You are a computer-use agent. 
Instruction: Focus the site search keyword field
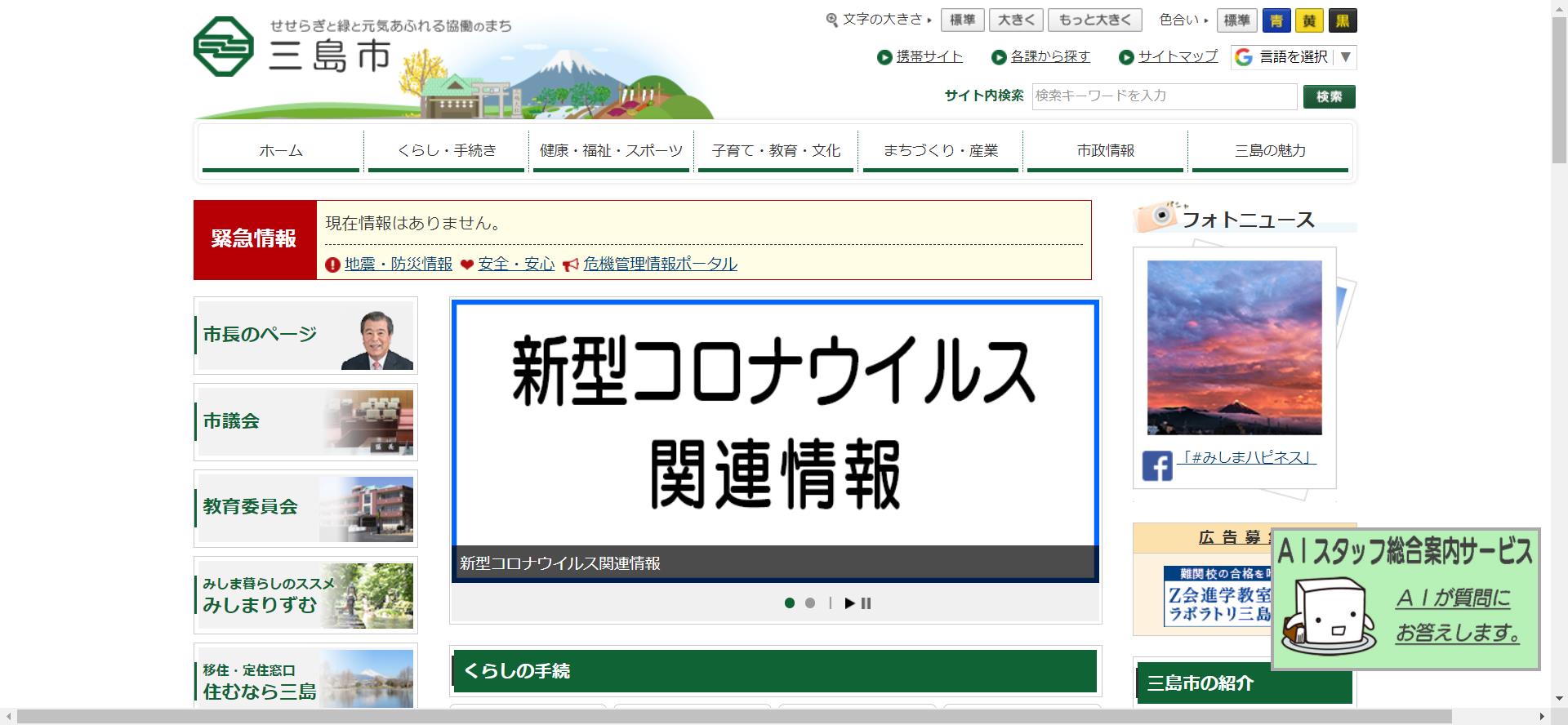pyautogui.click(x=1165, y=96)
